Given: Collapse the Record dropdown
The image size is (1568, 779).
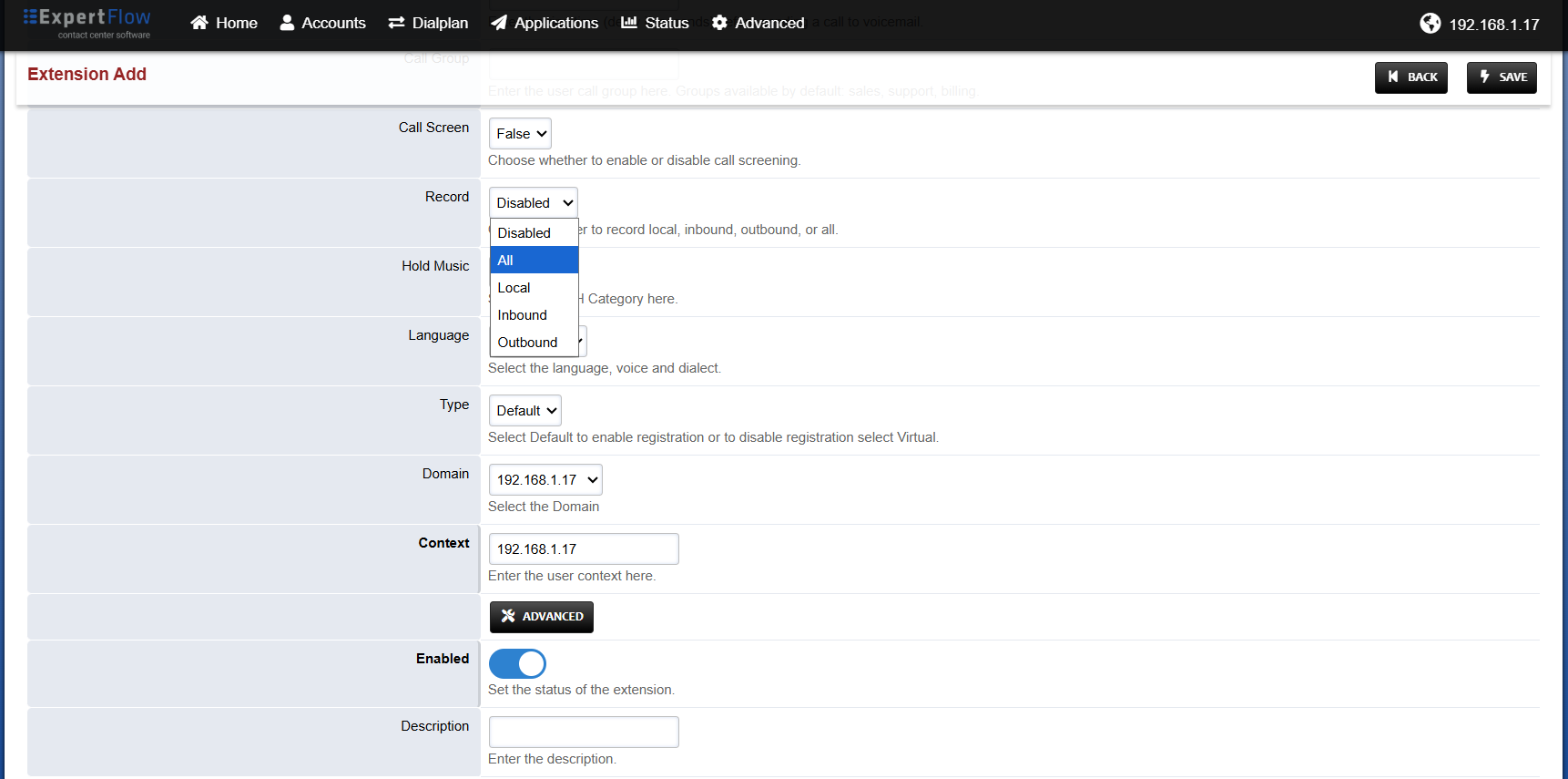Looking at the screenshot, I should 534,203.
